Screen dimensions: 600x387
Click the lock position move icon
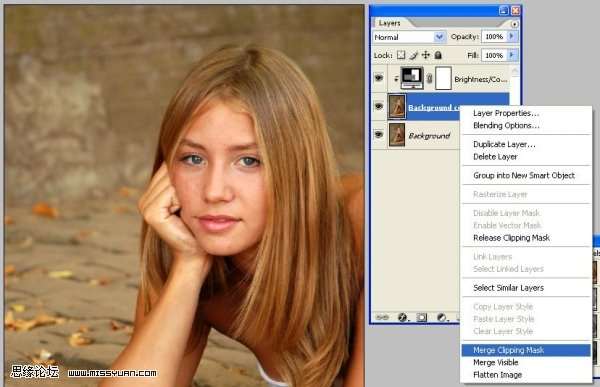pos(426,55)
